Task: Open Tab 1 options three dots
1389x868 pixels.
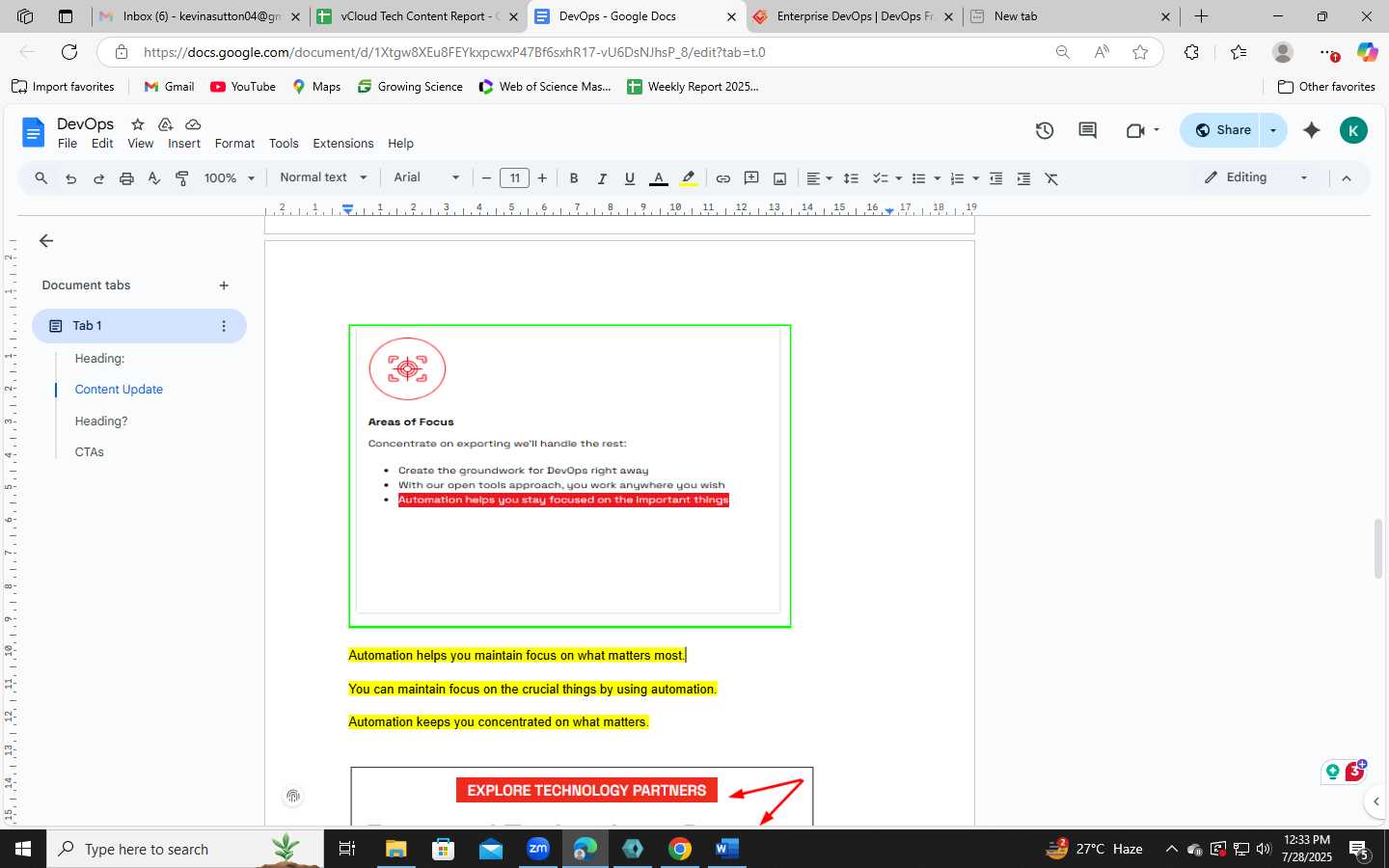Action: [x=224, y=326]
